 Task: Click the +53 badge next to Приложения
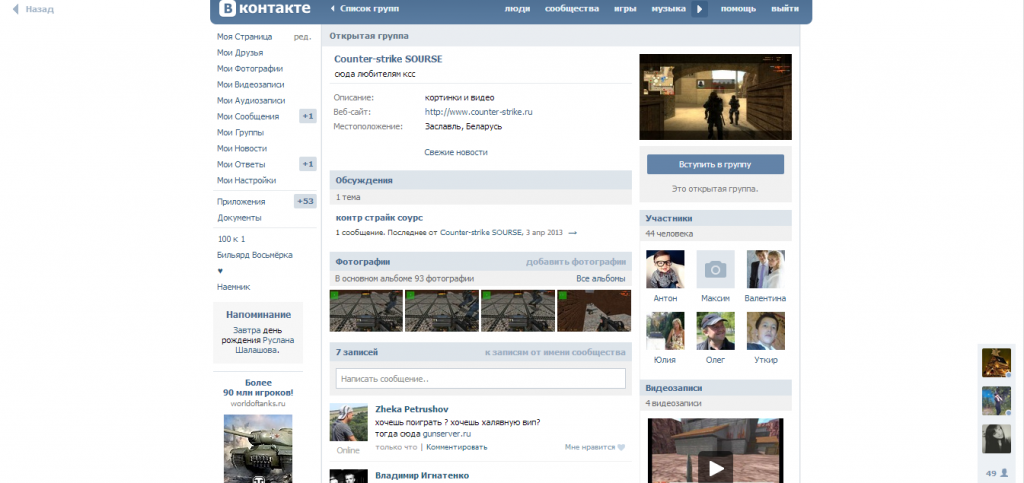coord(305,201)
